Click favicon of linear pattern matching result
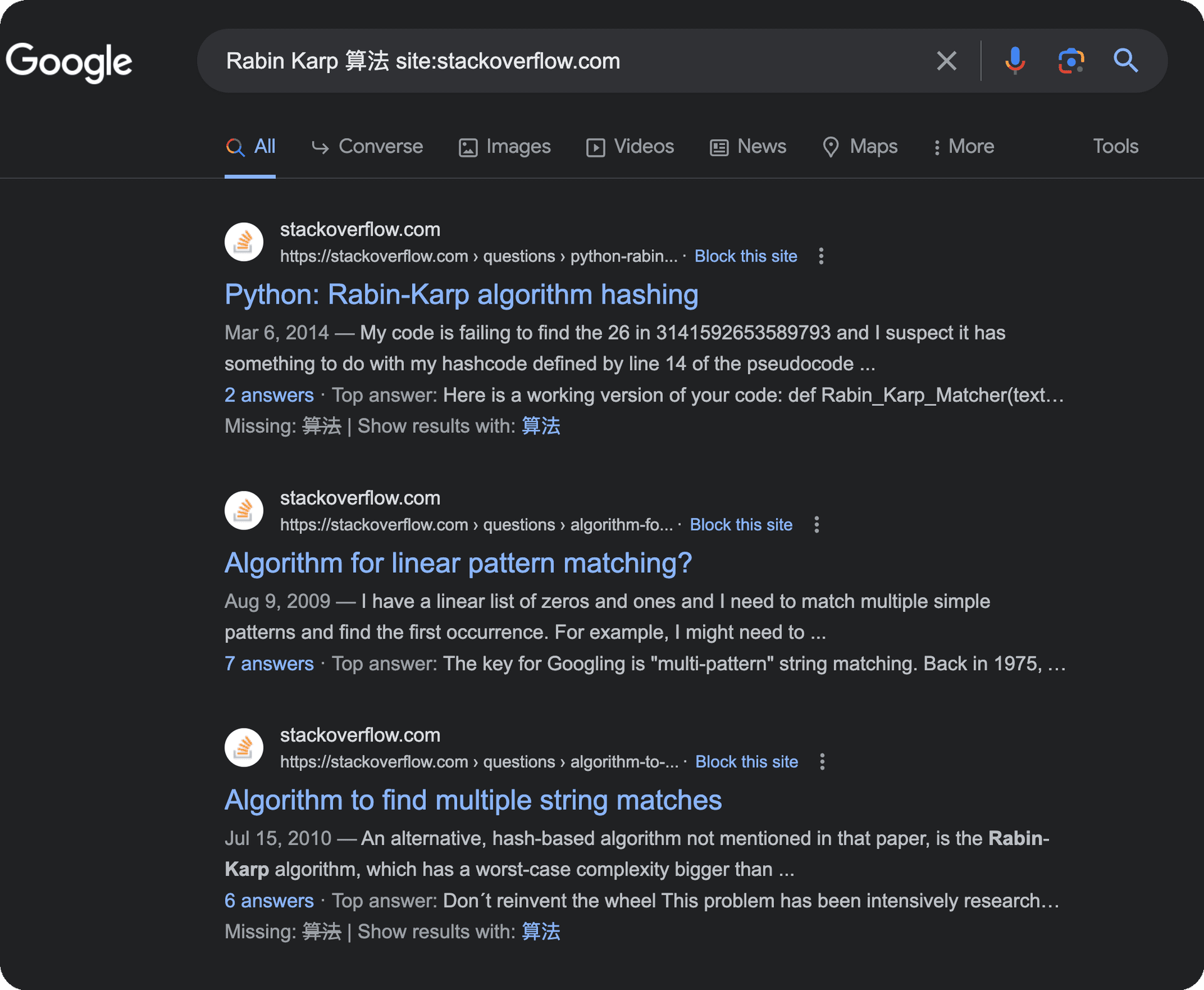 coord(244,510)
